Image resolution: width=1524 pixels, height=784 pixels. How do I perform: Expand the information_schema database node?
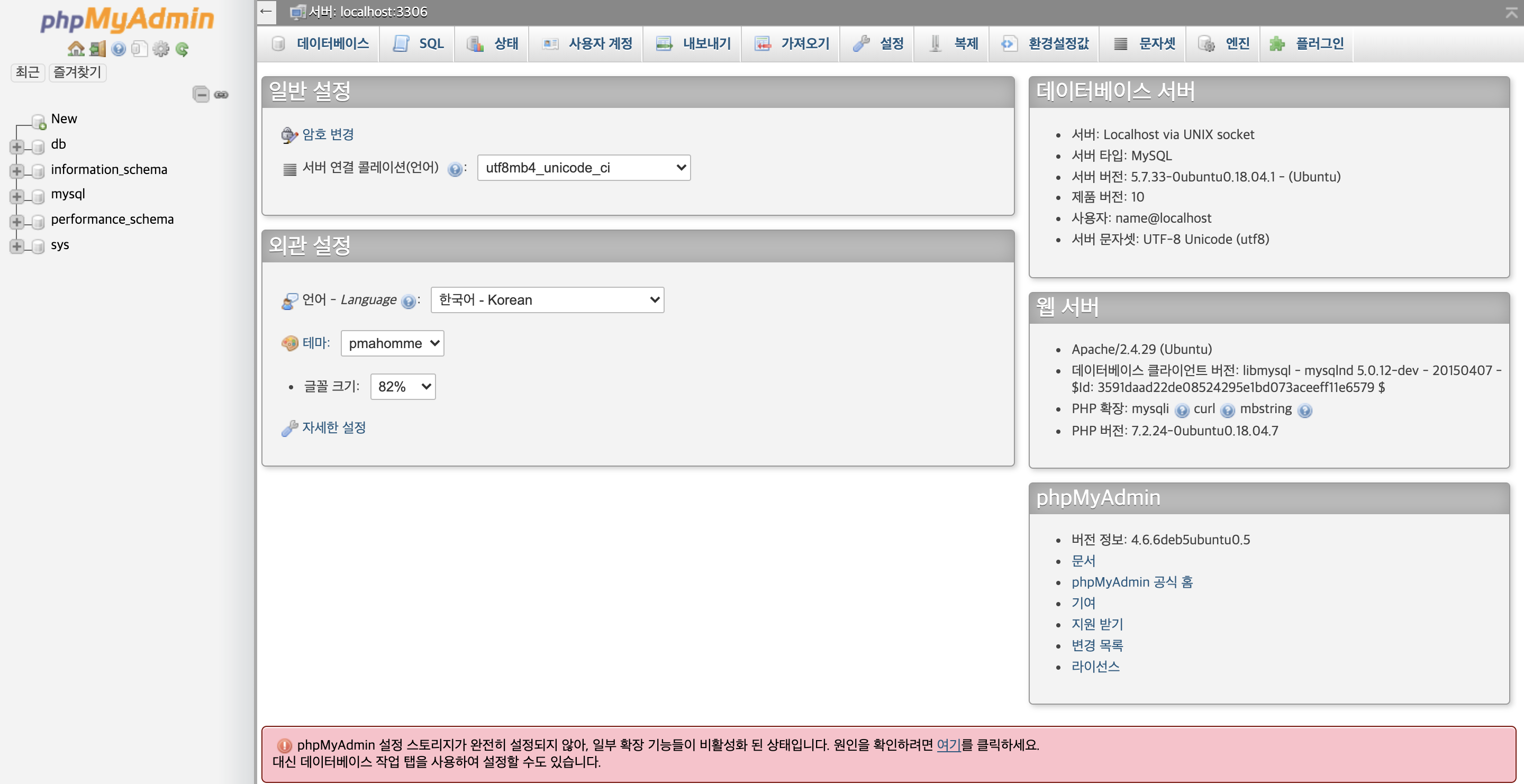point(17,171)
